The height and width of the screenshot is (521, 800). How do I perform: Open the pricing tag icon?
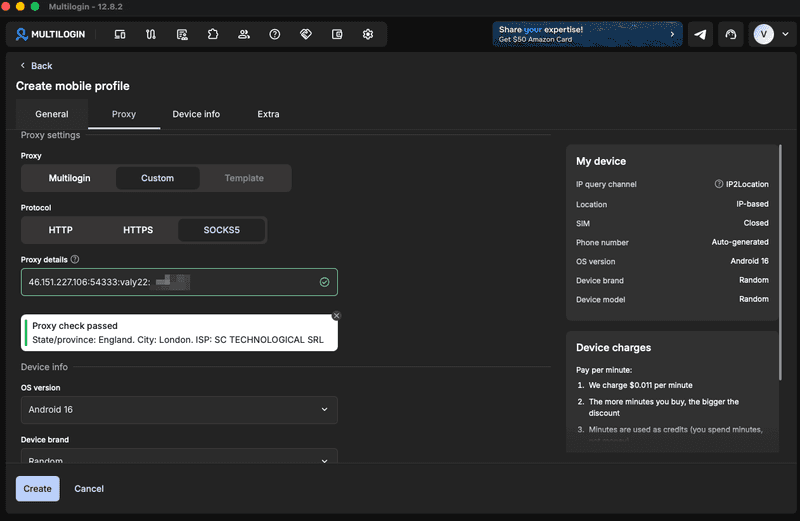[306, 34]
